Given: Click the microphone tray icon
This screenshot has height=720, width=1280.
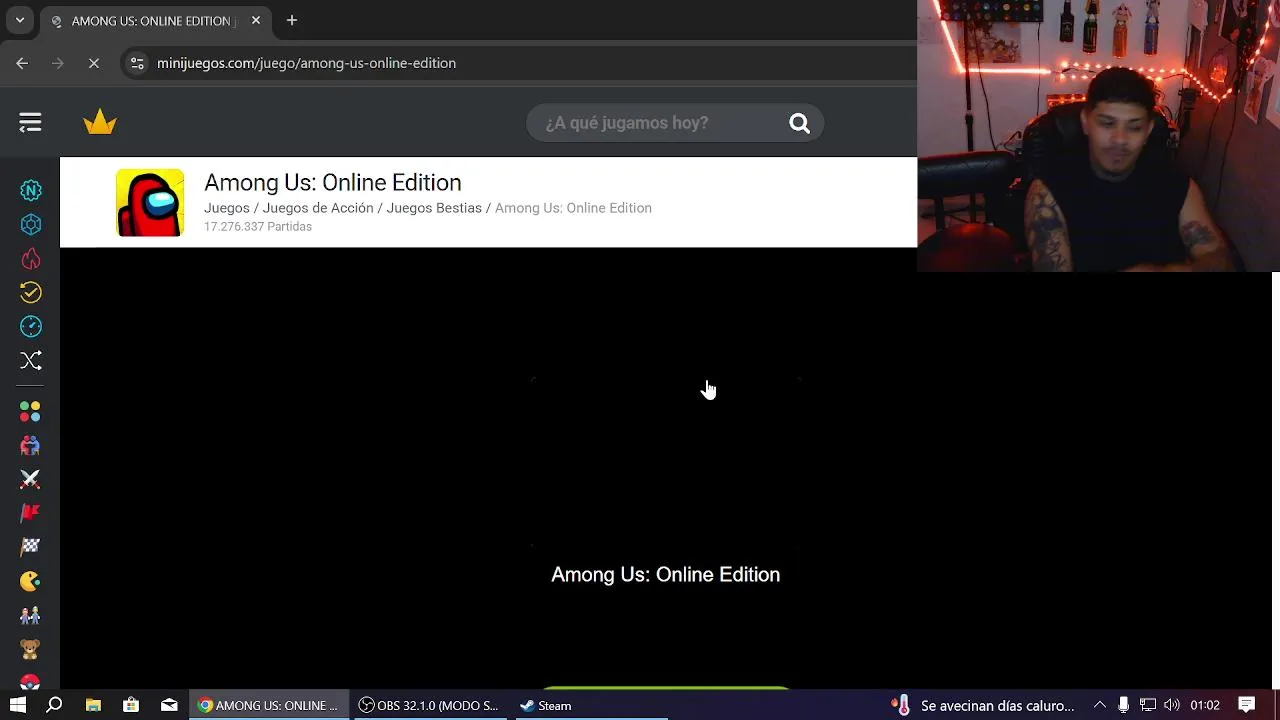Looking at the screenshot, I should pyautogui.click(x=1124, y=705).
